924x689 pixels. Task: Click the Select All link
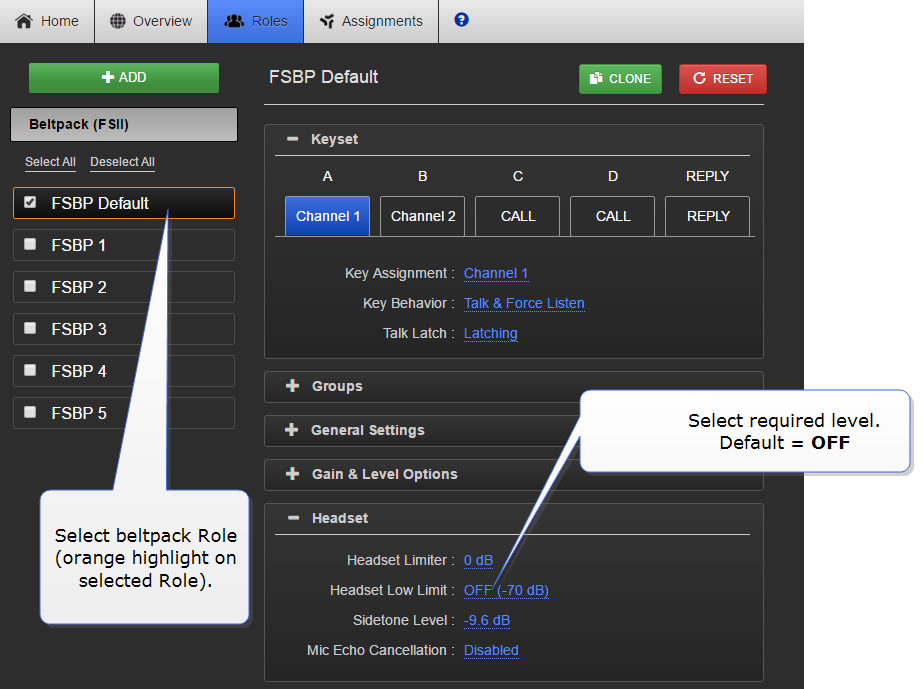pyautogui.click(x=50, y=162)
